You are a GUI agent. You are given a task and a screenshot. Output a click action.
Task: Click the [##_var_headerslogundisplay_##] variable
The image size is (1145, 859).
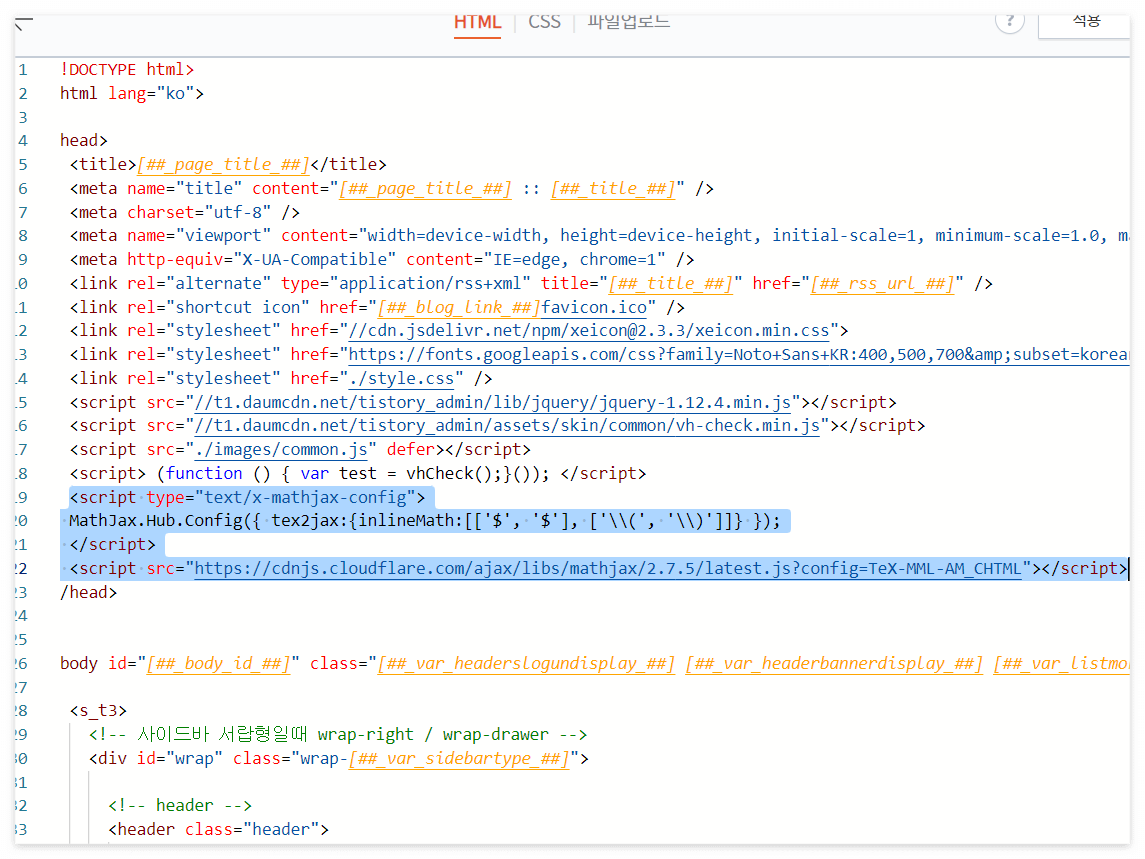pos(526,664)
